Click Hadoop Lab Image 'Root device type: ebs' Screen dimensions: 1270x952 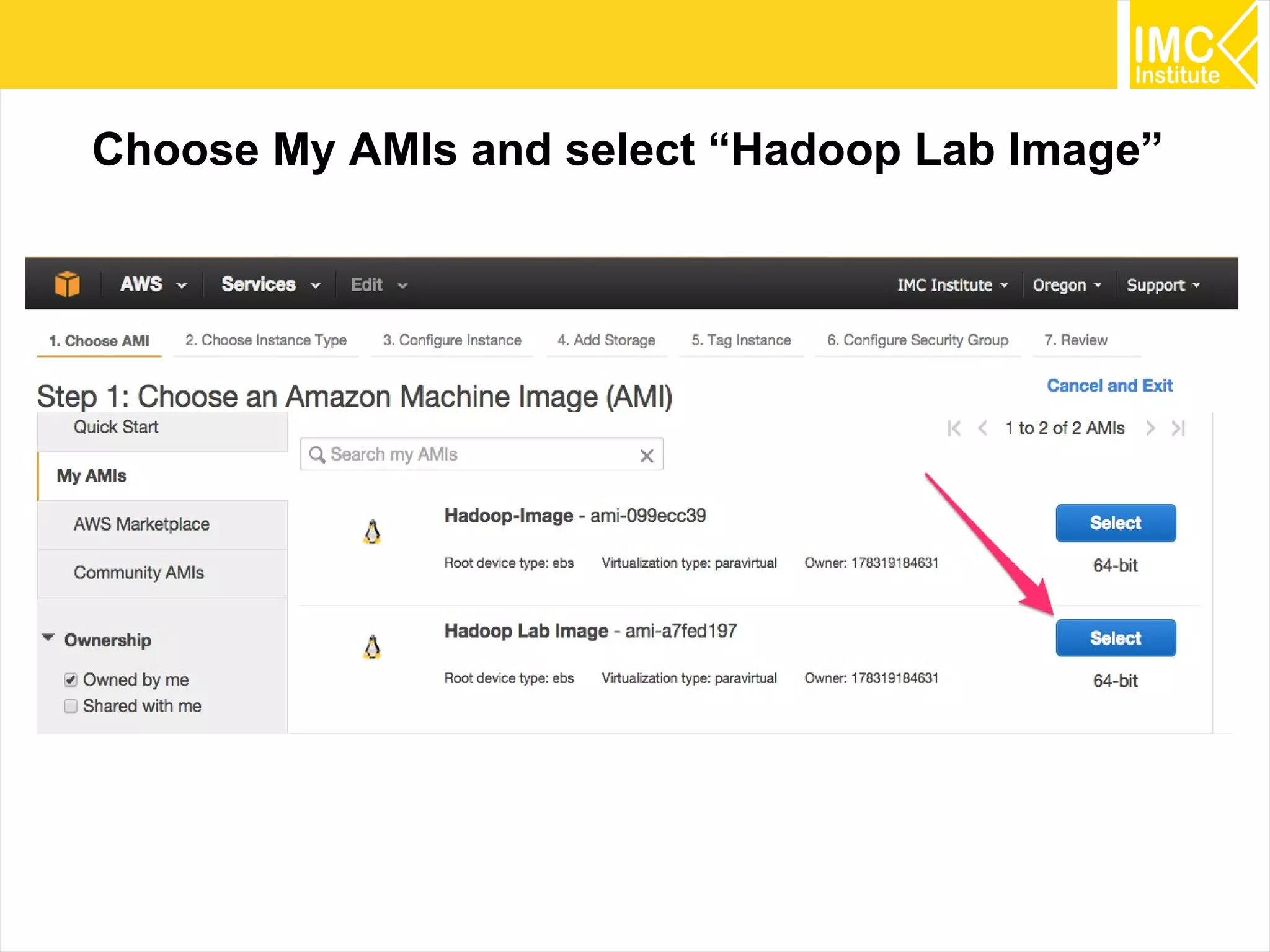[x=509, y=678]
